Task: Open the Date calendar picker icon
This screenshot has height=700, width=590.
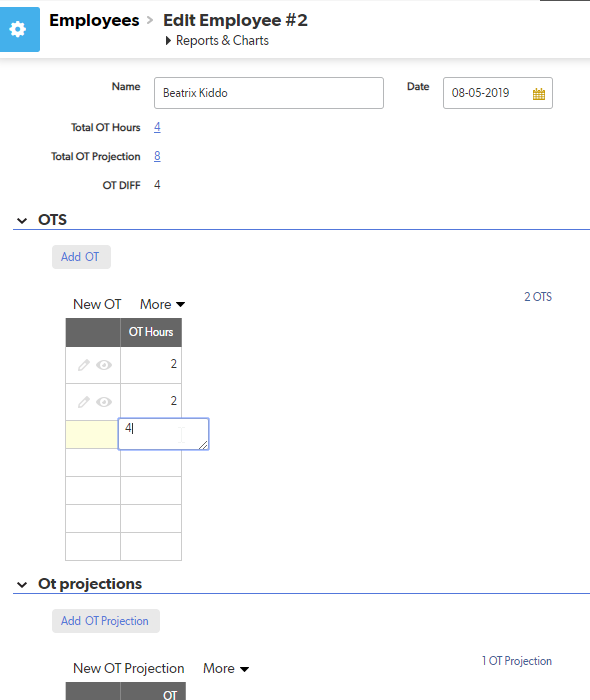Action: [x=539, y=94]
